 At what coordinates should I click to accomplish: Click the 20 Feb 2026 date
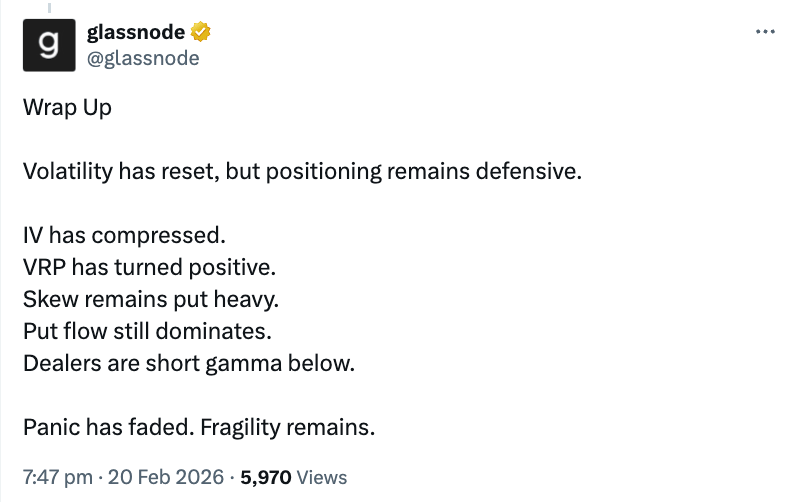pyautogui.click(x=162, y=477)
